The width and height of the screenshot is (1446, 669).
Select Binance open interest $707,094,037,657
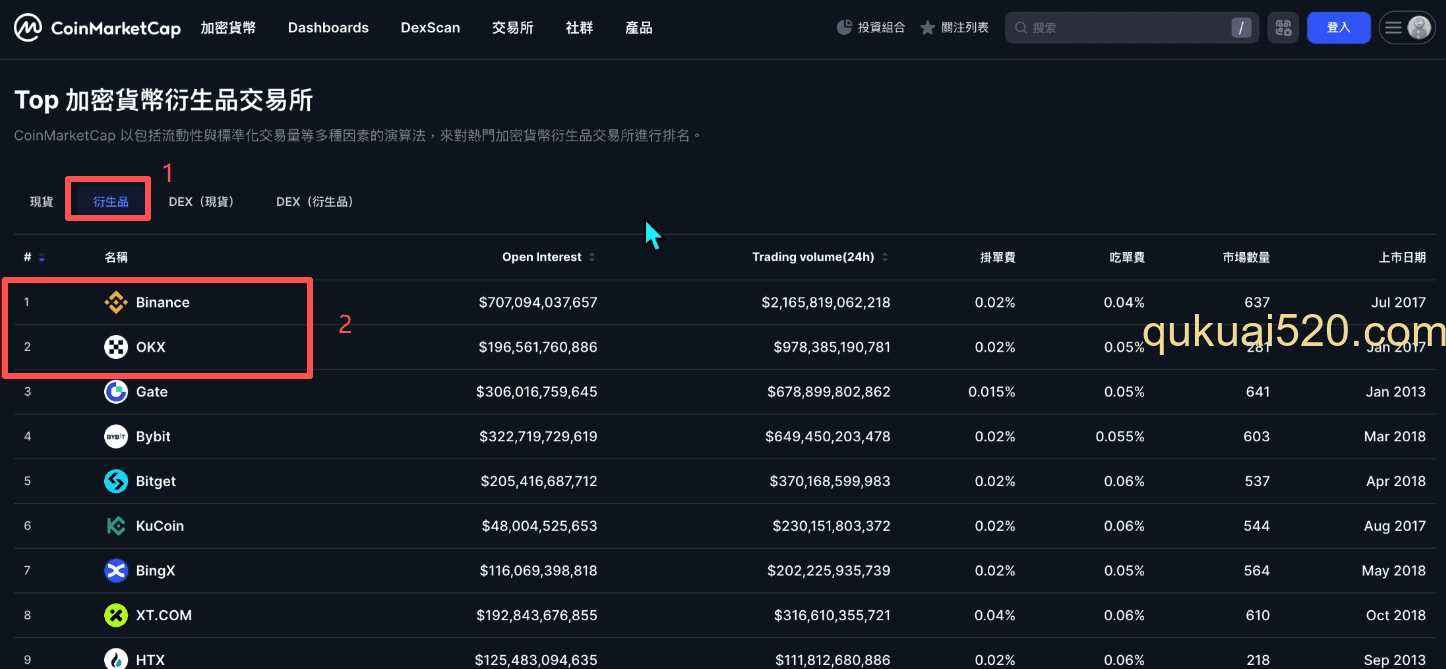pos(538,302)
